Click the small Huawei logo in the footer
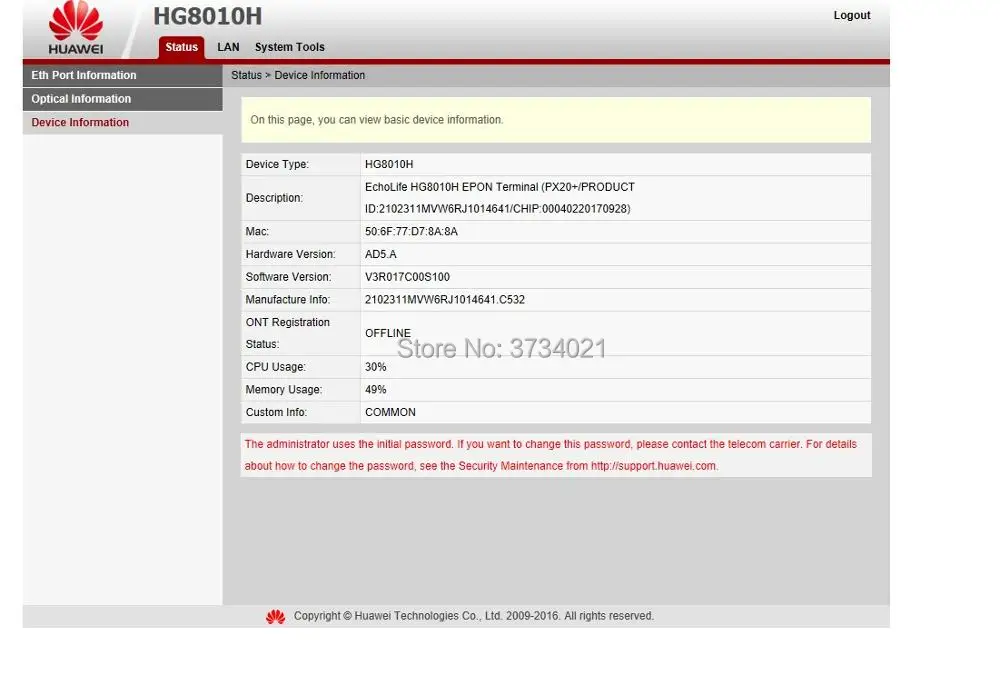 (x=276, y=617)
